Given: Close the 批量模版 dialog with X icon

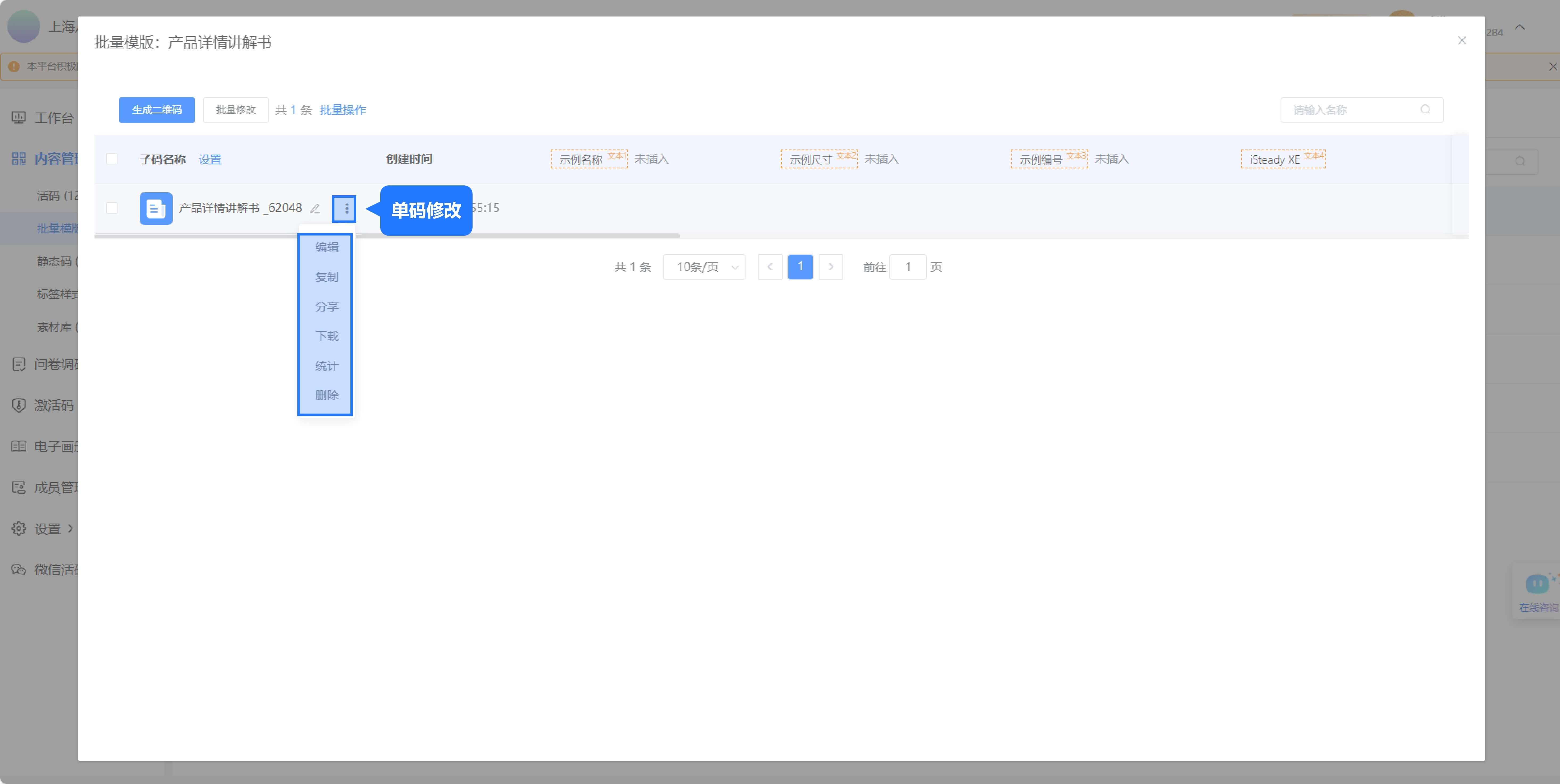Looking at the screenshot, I should [x=1461, y=40].
